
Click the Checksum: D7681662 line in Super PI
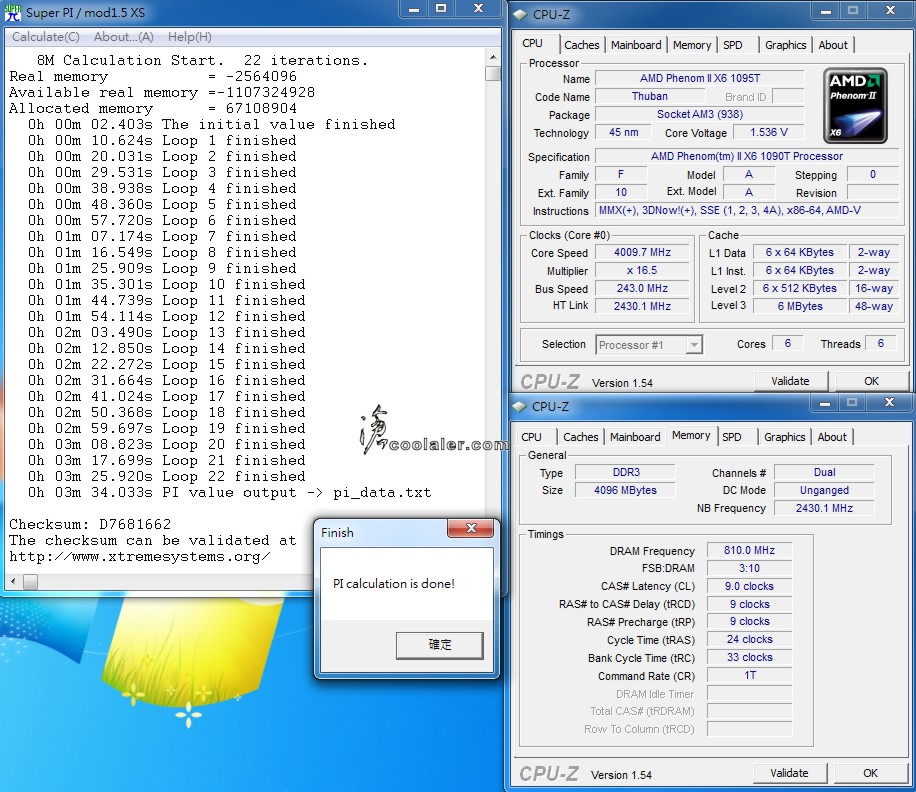pyautogui.click(x=90, y=524)
